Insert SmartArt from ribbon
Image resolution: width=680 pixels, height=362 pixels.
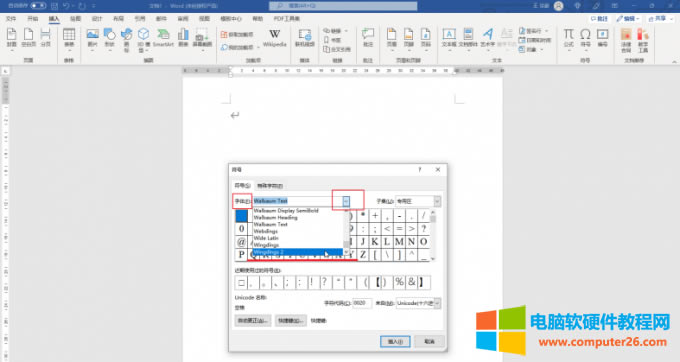tap(163, 38)
